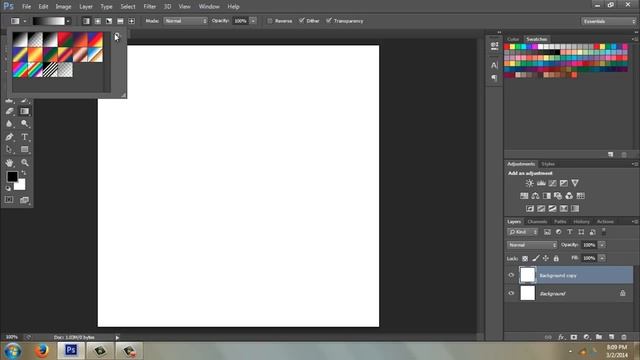
Task: Toggle lock all (padlock icon)
Action: click(x=556, y=258)
